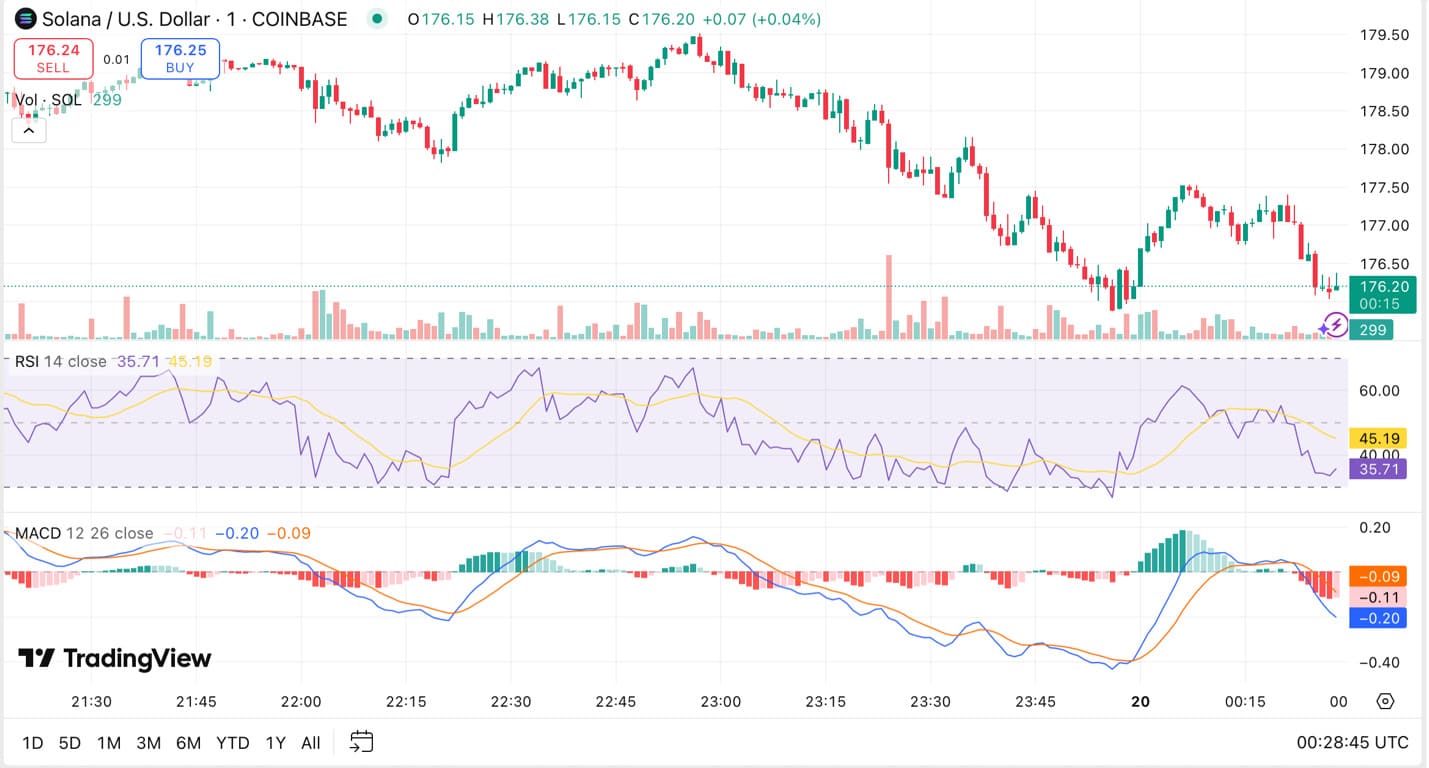Click the Solana / U.S. Dollar symbol title
1429x768 pixels.
[x=194, y=19]
